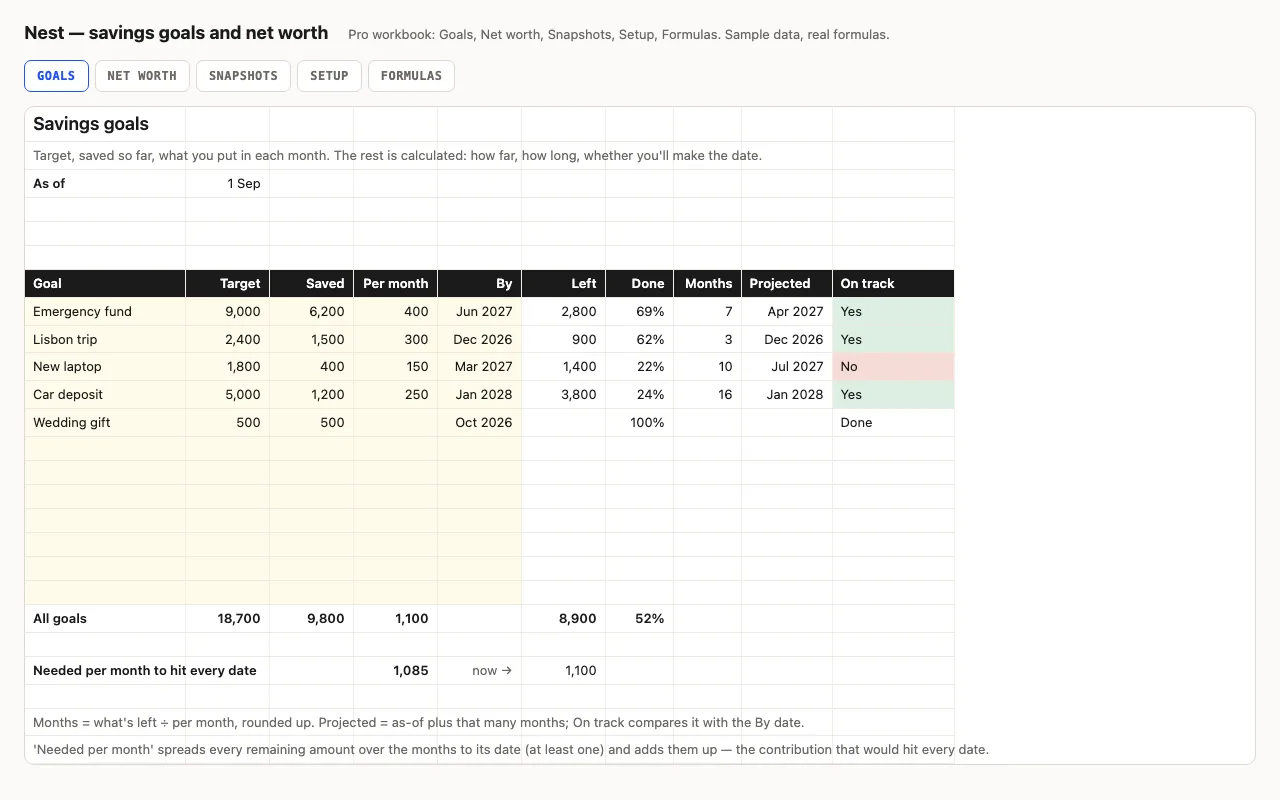Open the Snapshots tab
The image size is (1280, 800).
[x=243, y=76]
